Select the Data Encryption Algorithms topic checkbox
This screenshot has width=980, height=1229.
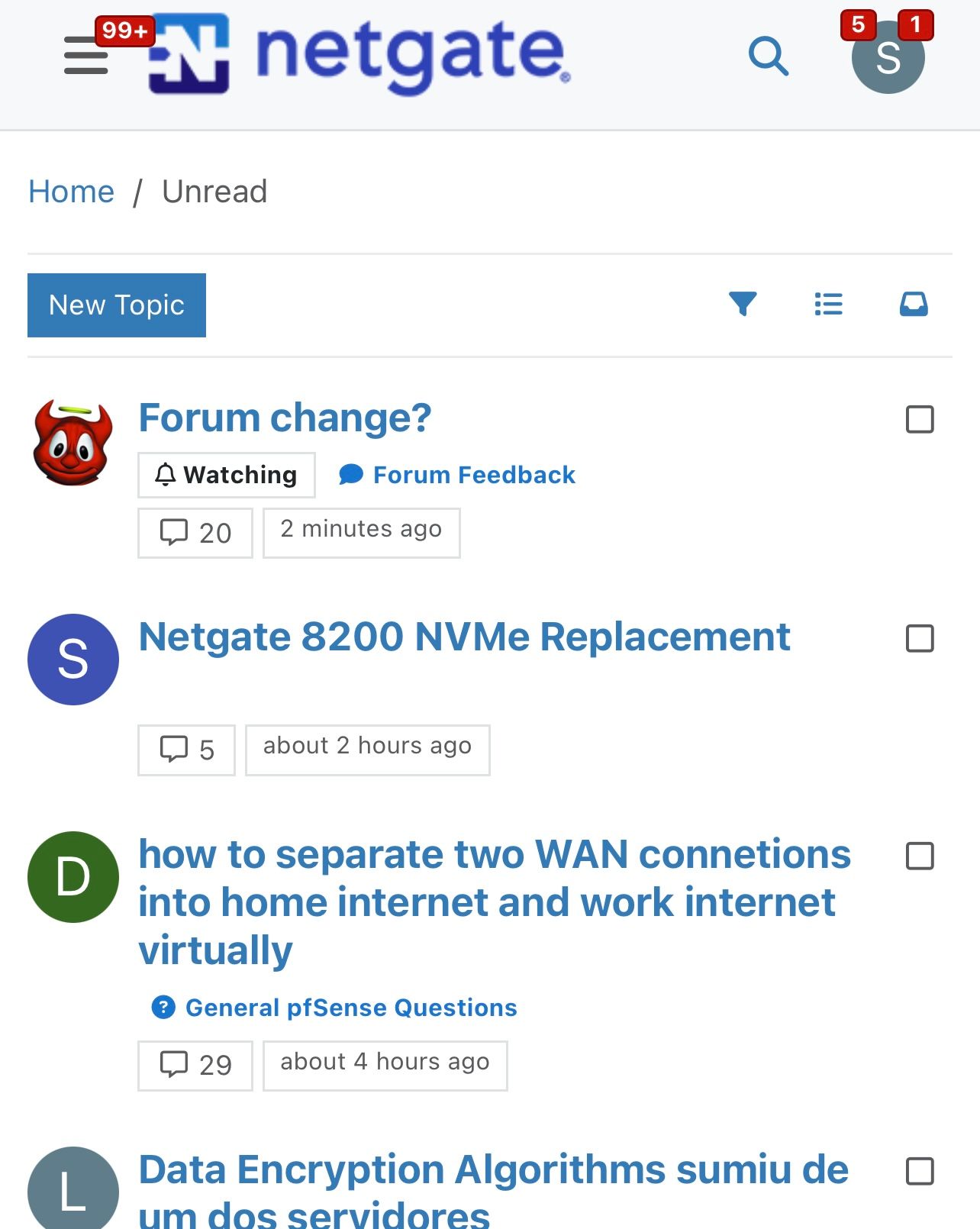tap(920, 1171)
